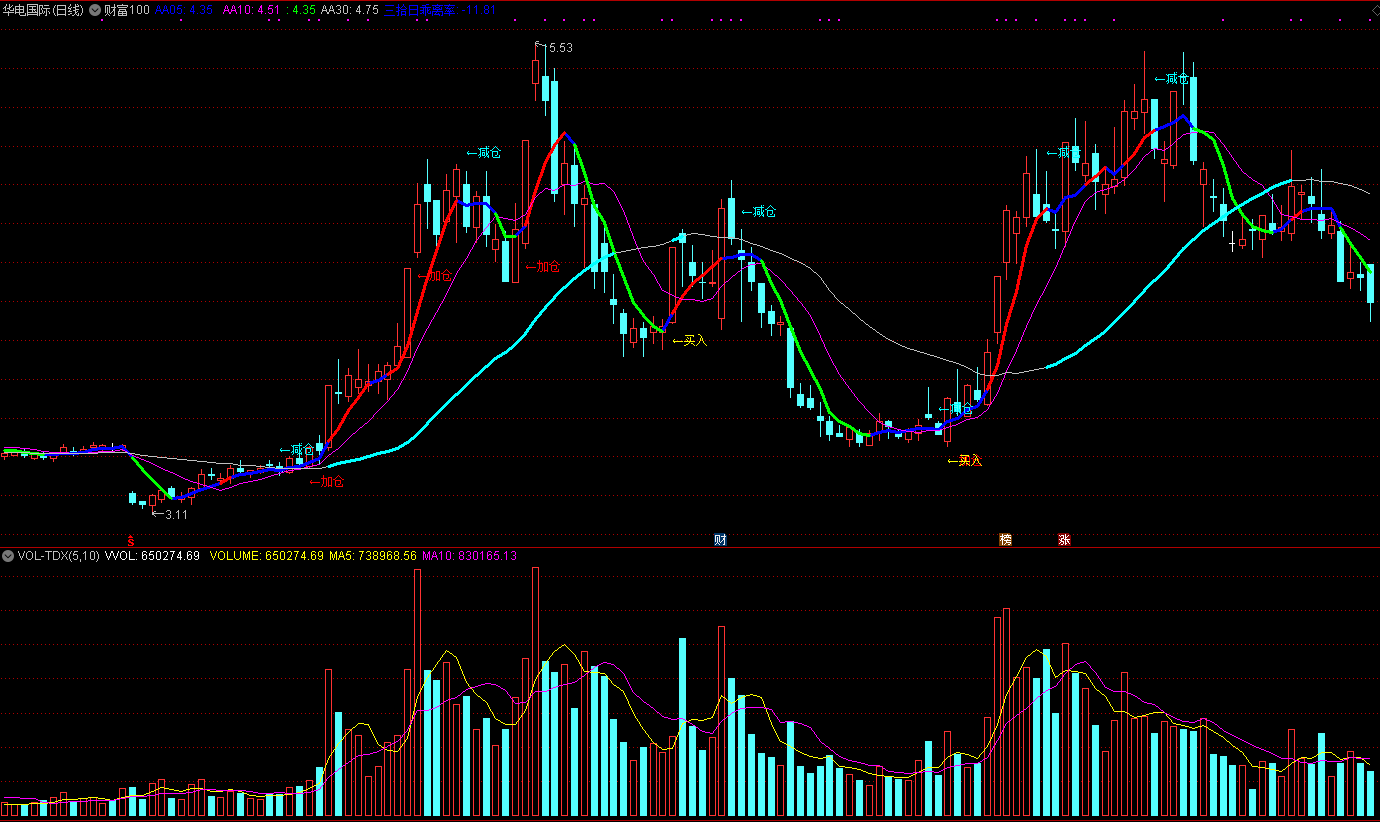Image resolution: width=1380 pixels, height=822 pixels.
Task: Click the VVOL: 650274.69 value
Action: [x=152, y=555]
